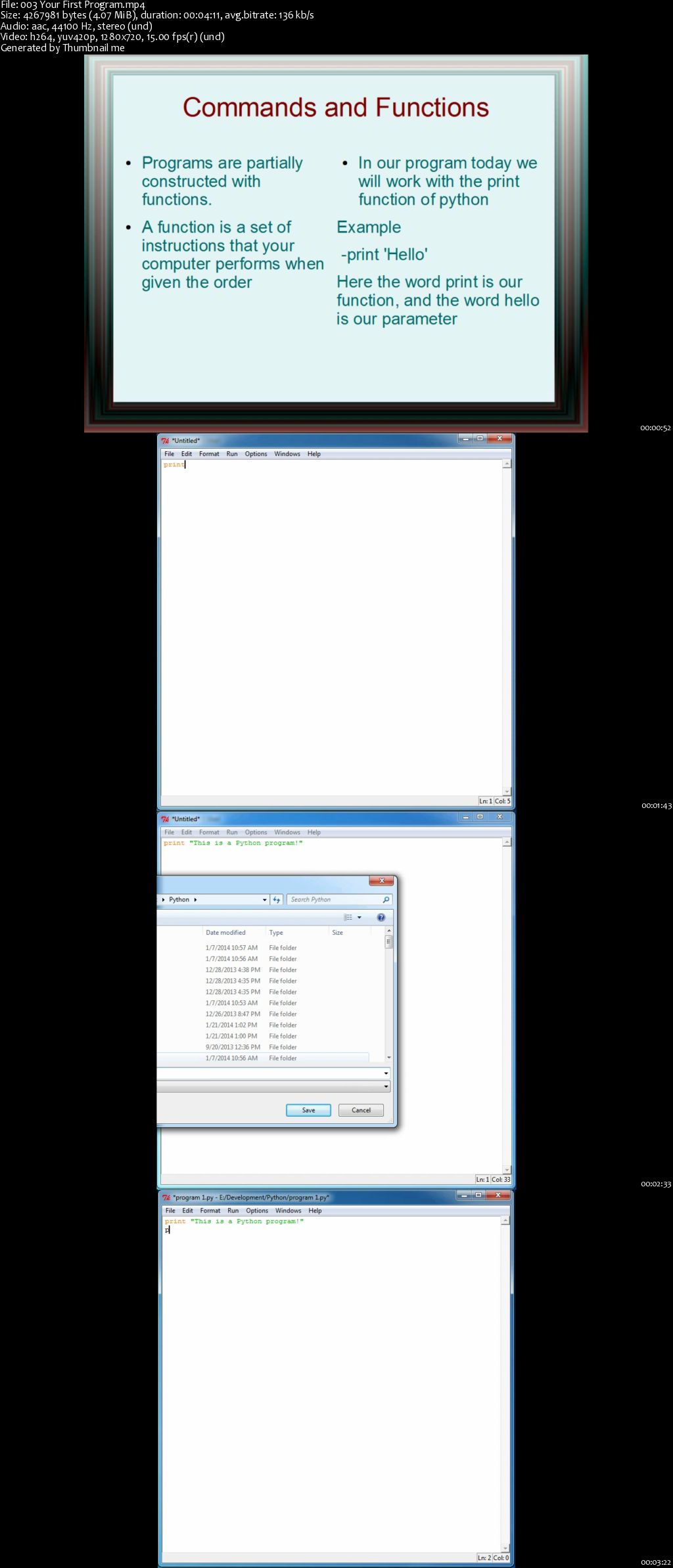
Task: Expand the address bar history dropdown next to Python
Action: click(265, 899)
